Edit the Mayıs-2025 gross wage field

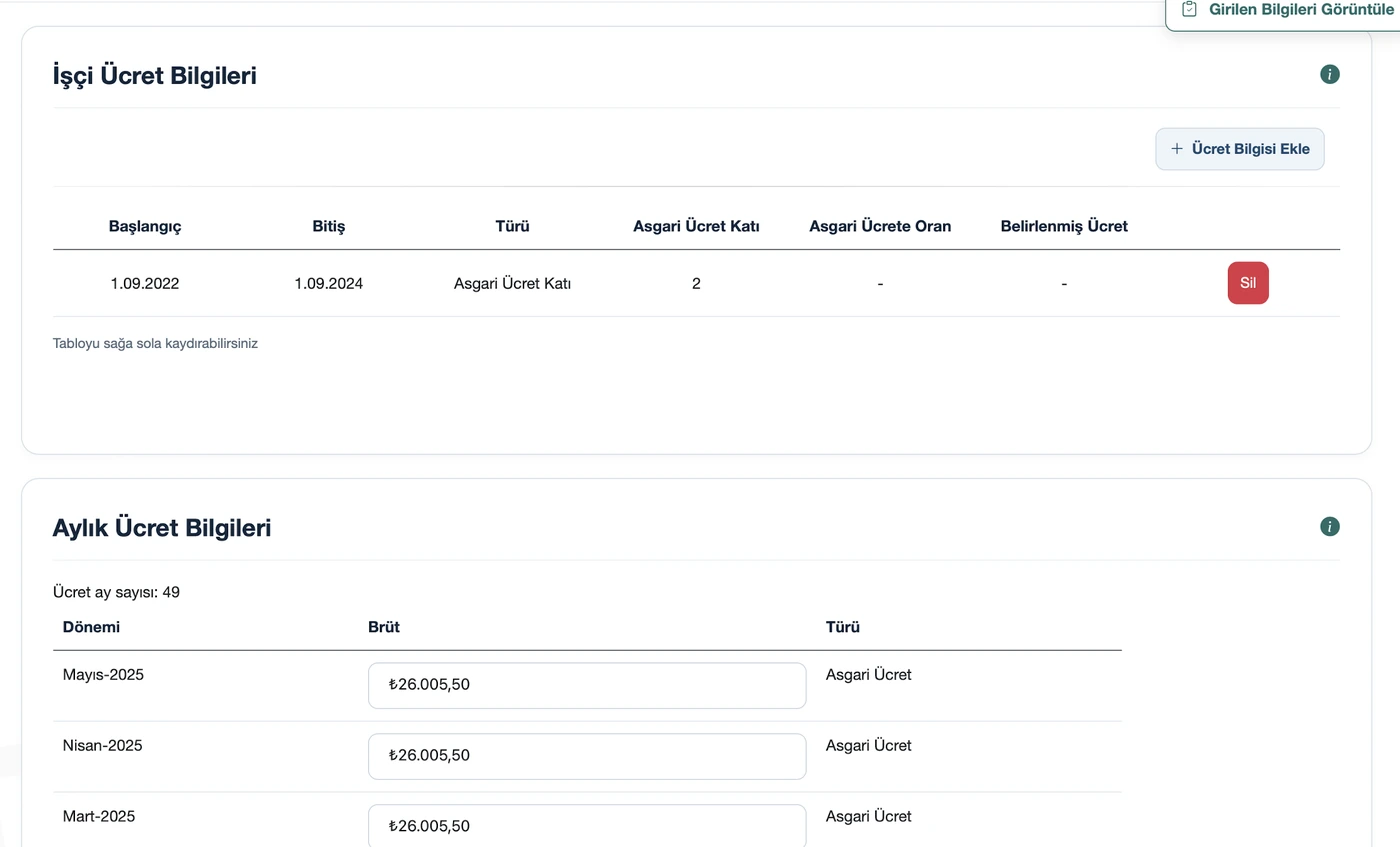pyautogui.click(x=587, y=685)
